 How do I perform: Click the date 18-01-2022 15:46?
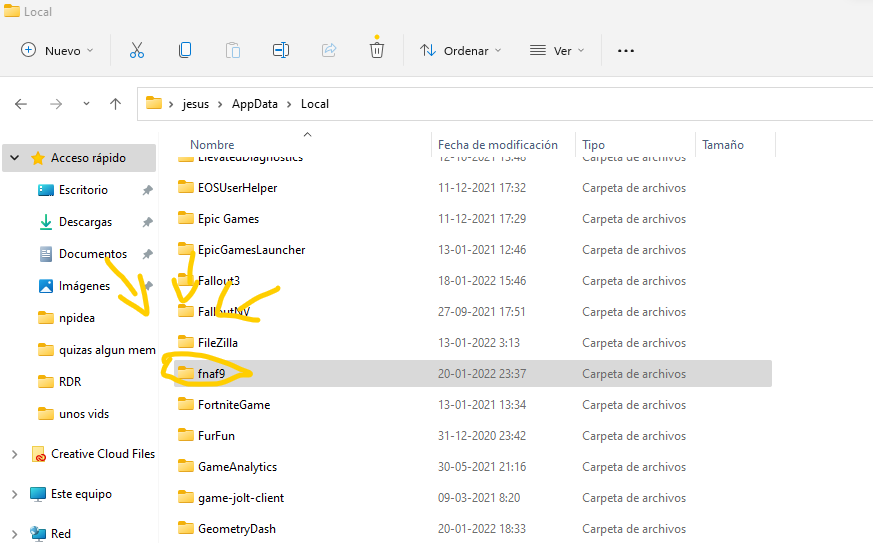[482, 281]
